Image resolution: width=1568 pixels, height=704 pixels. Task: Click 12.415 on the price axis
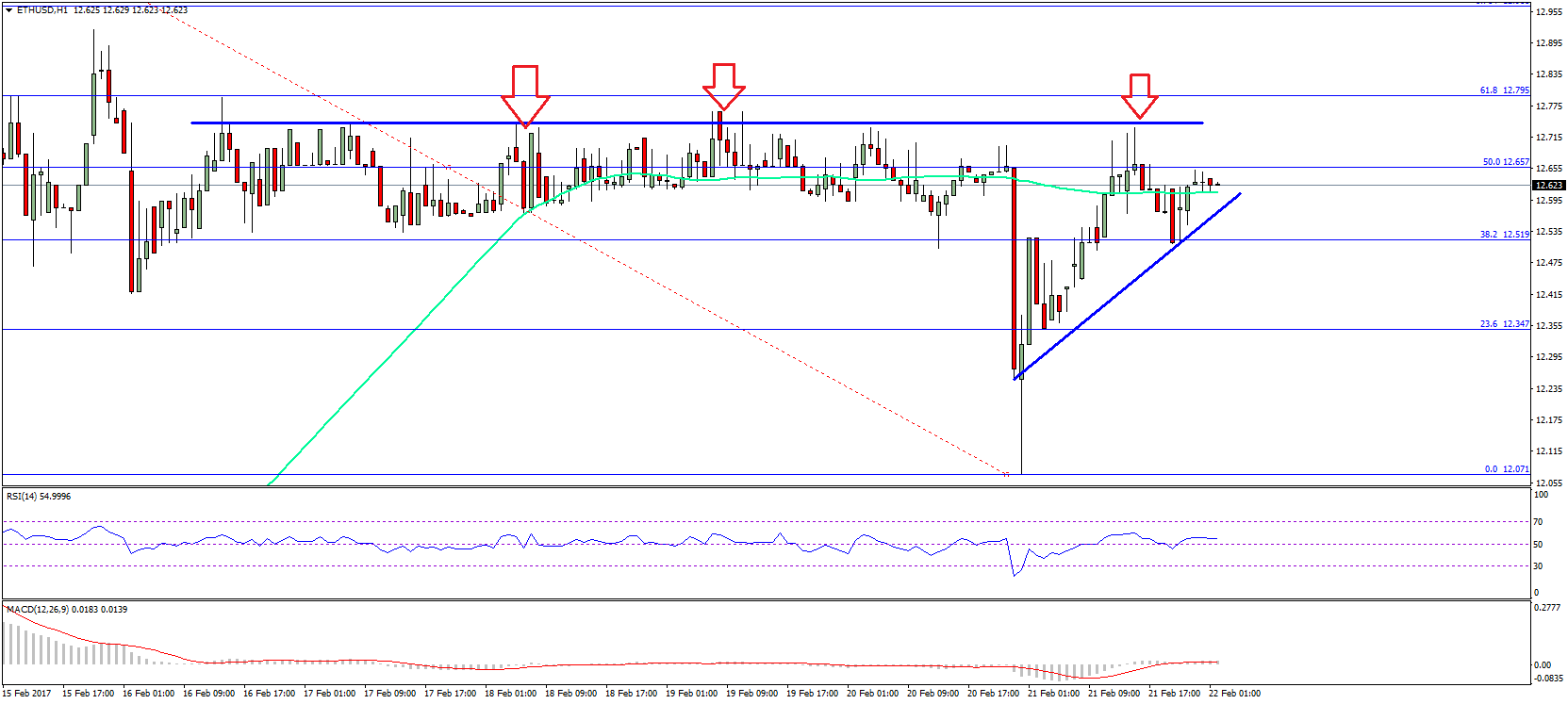coord(1548,295)
